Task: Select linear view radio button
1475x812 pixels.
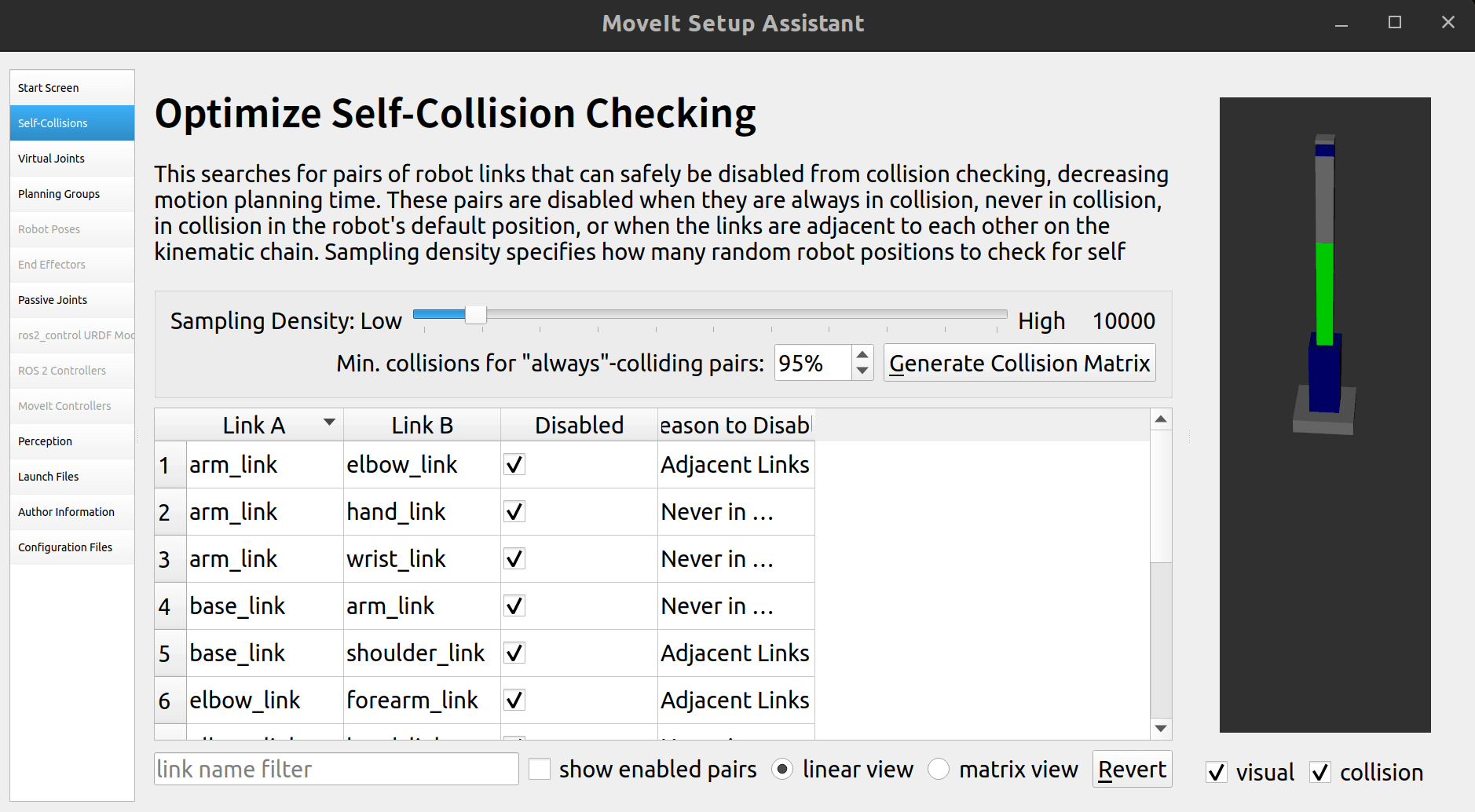Action: [782, 770]
